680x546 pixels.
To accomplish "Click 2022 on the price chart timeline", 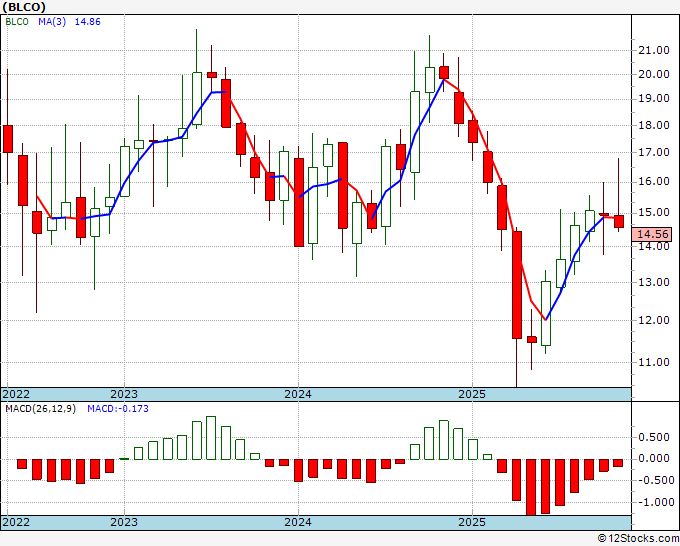I will [16, 394].
